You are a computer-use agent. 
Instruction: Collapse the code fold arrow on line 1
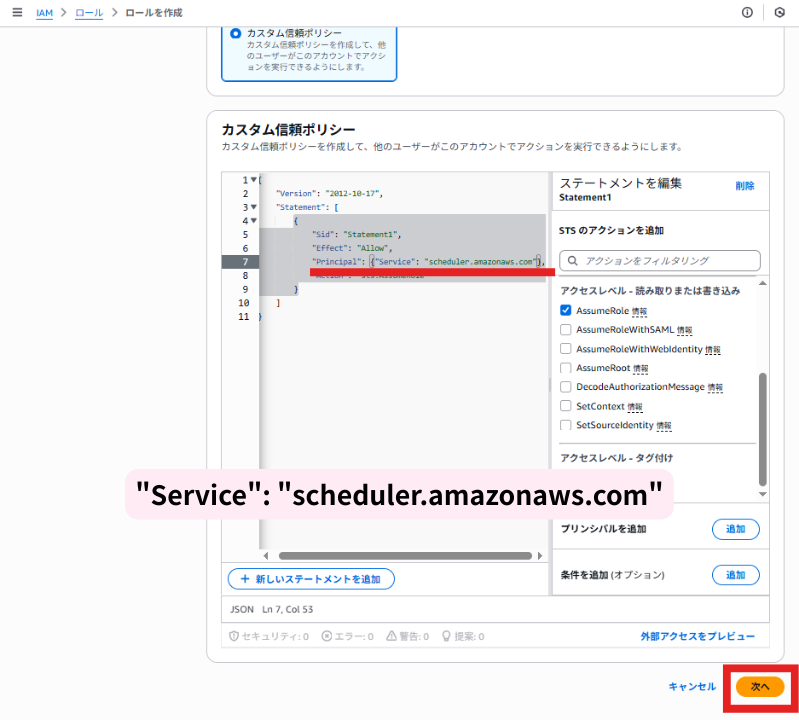point(253,180)
